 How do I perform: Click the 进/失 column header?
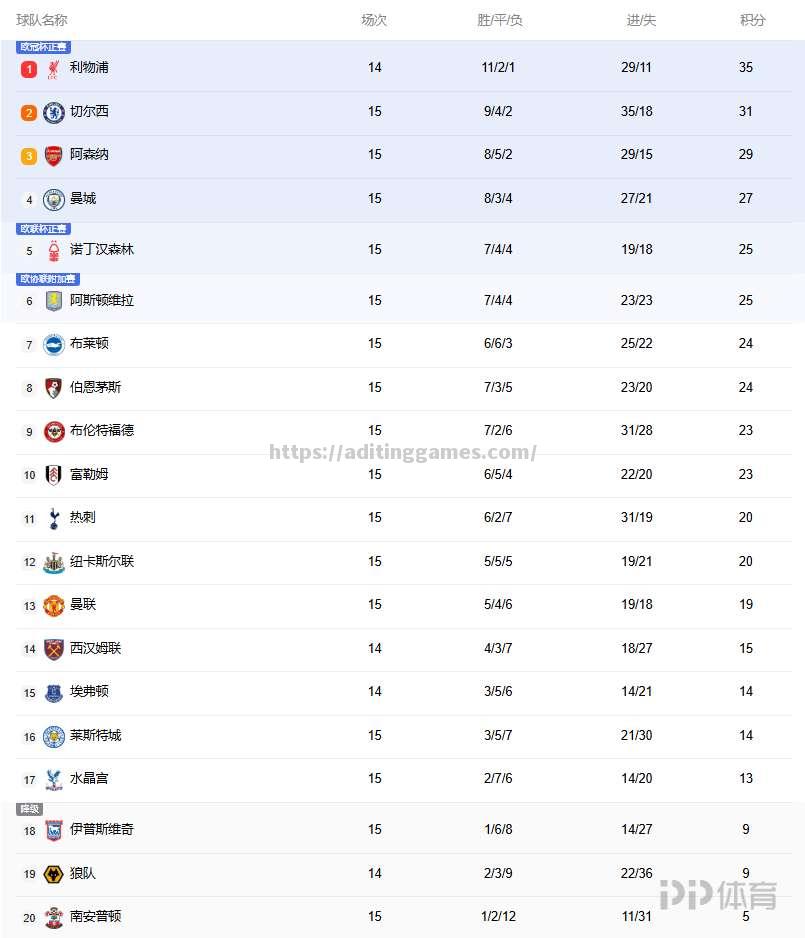point(641,20)
